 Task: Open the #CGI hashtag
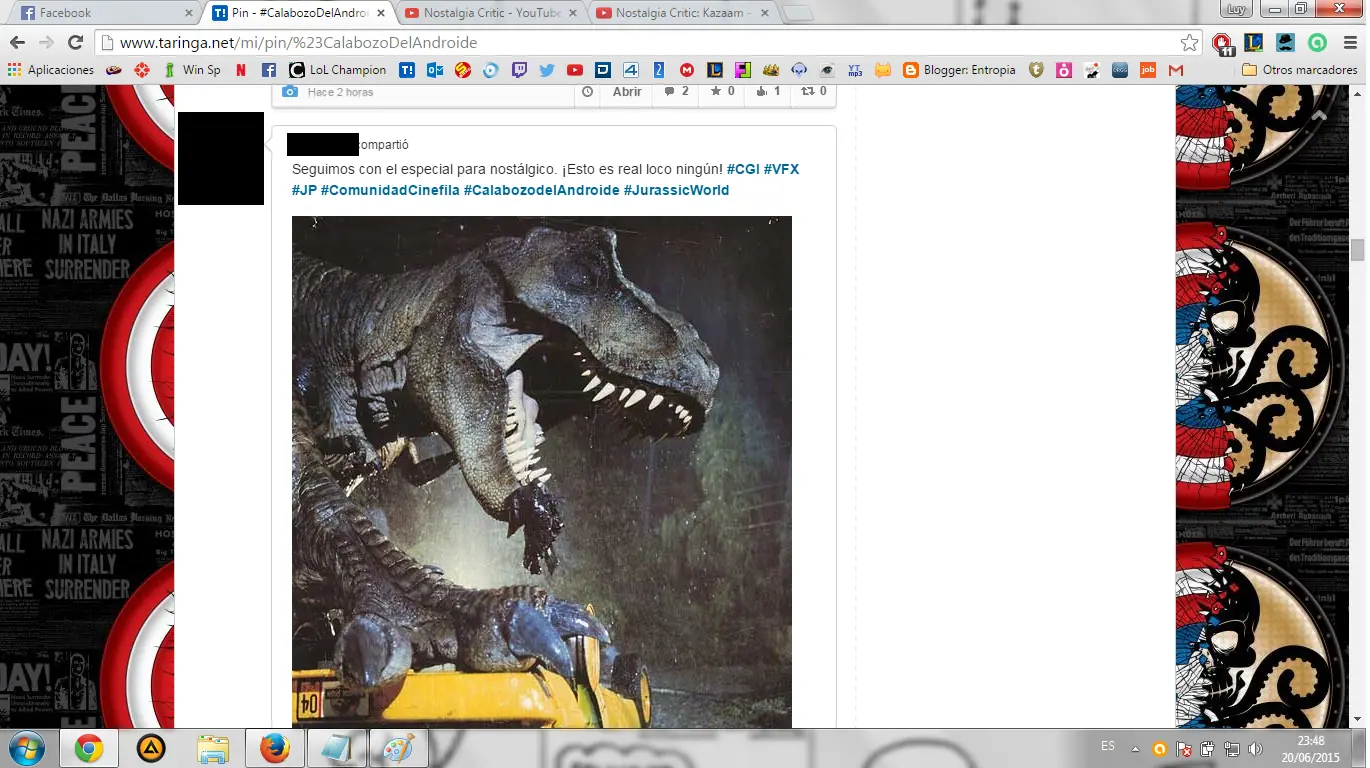[x=743, y=169]
